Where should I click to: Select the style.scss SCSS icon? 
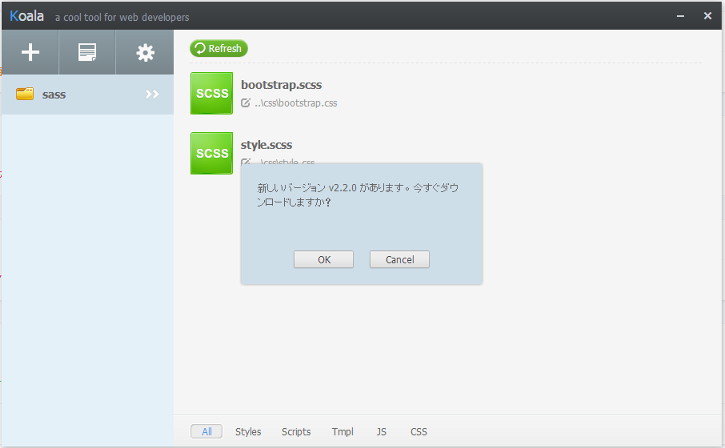pyautogui.click(x=212, y=153)
